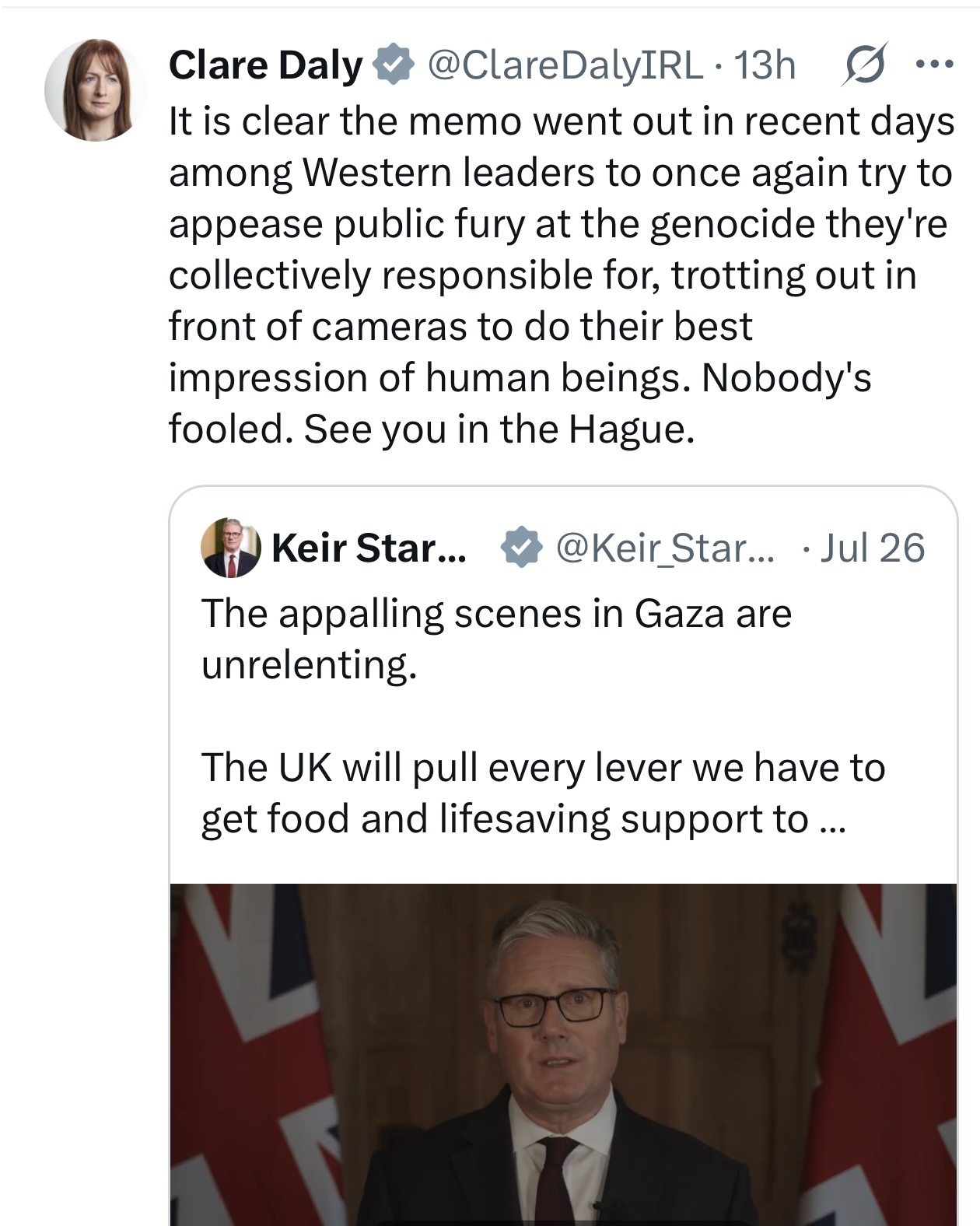This screenshot has height=1226, width=980.
Task: Open the @Keir_Star... handle in quoted post
Action: [665, 548]
